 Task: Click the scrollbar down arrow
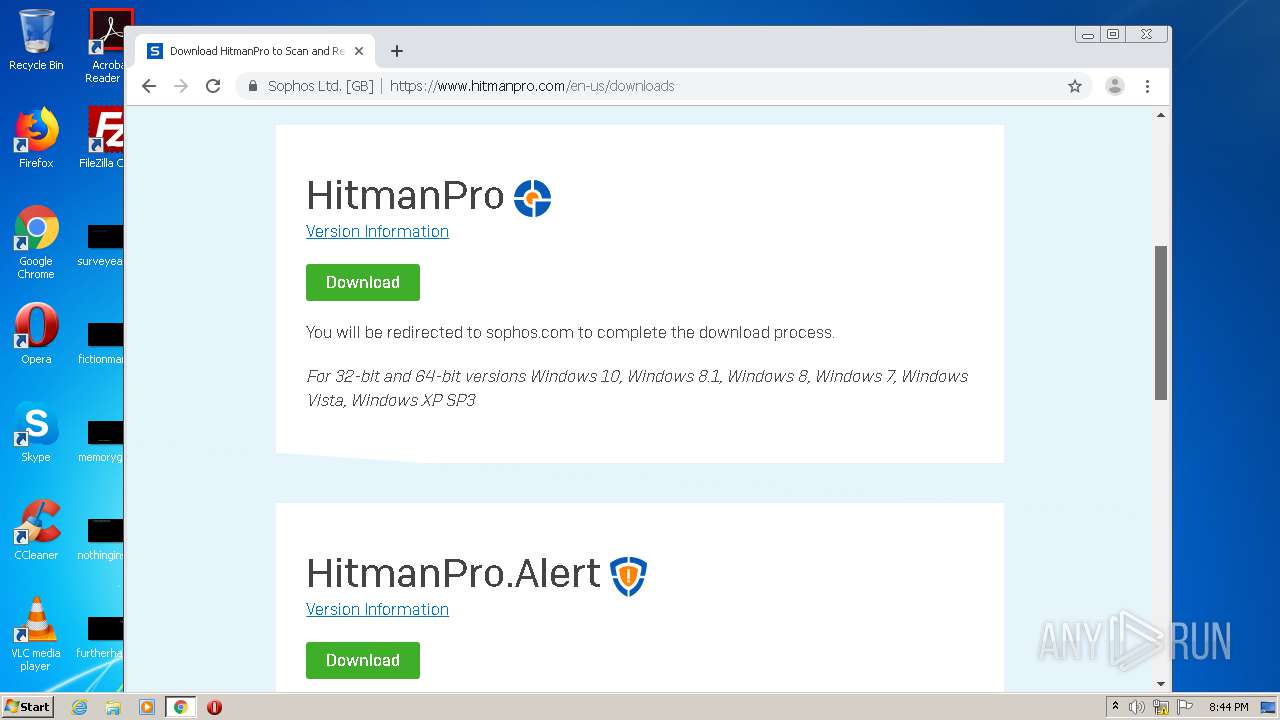pyautogui.click(x=1161, y=684)
